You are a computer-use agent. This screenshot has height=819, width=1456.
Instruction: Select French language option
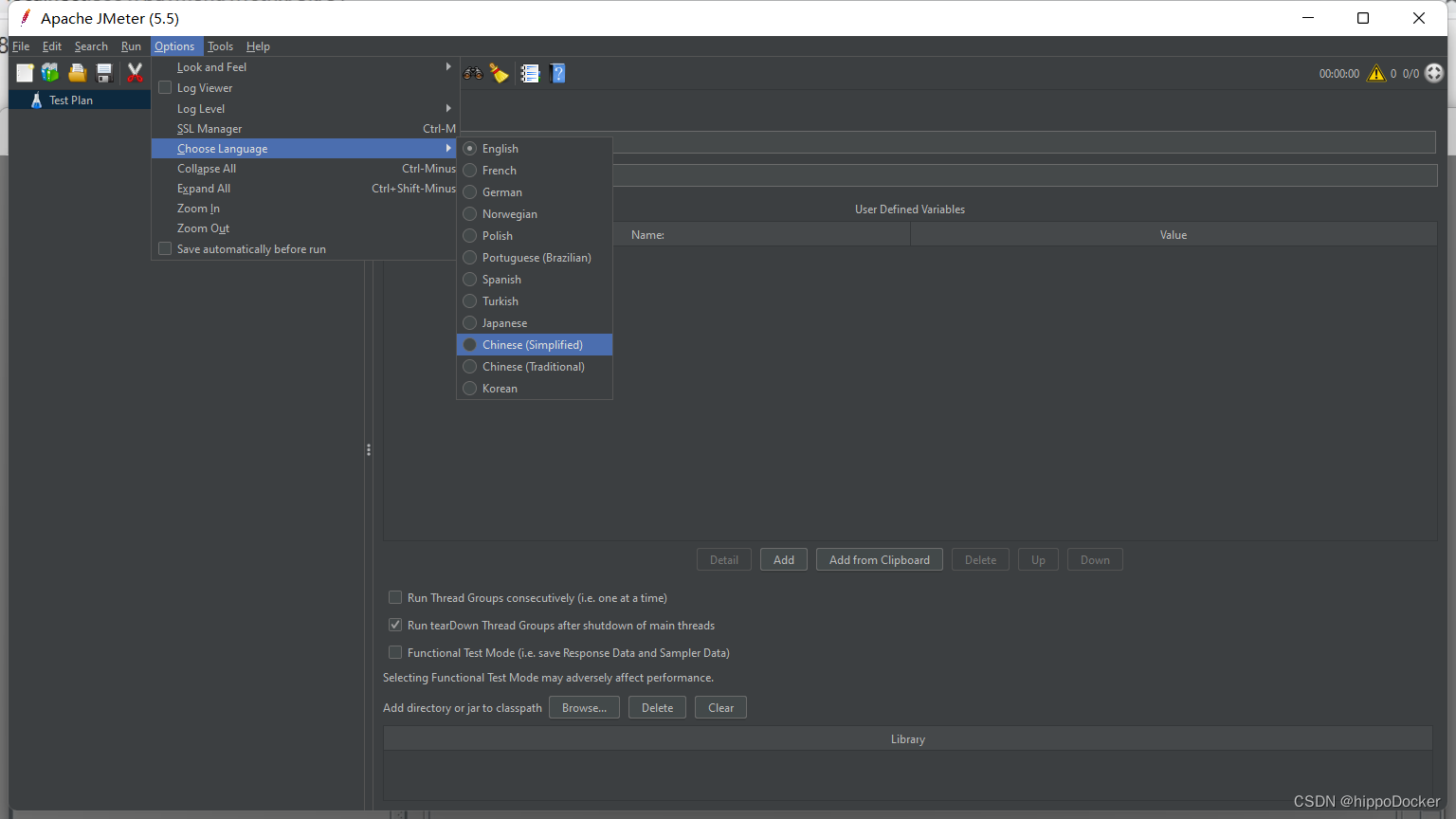535,171
